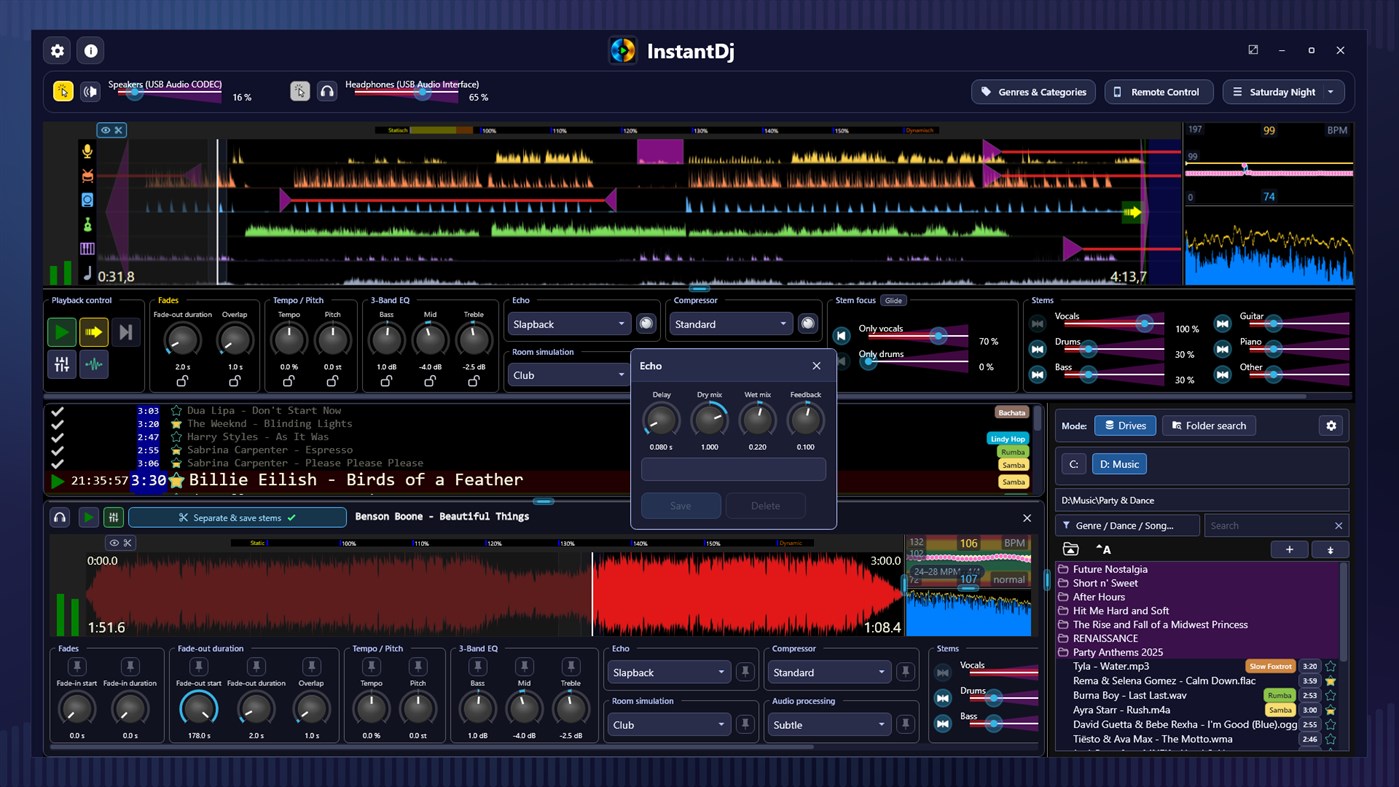Open the Genre / Dance / Song filter dropdown
The image size is (1399, 787).
[x=1127, y=525]
